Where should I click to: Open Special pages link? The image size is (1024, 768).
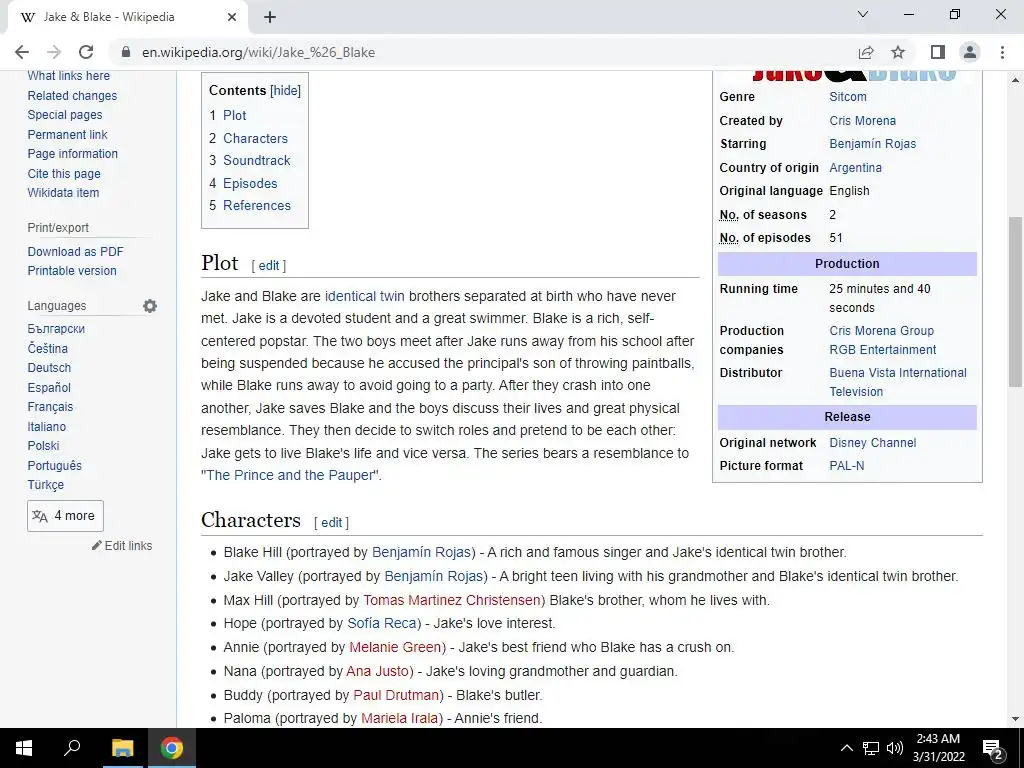pyautogui.click(x=65, y=115)
